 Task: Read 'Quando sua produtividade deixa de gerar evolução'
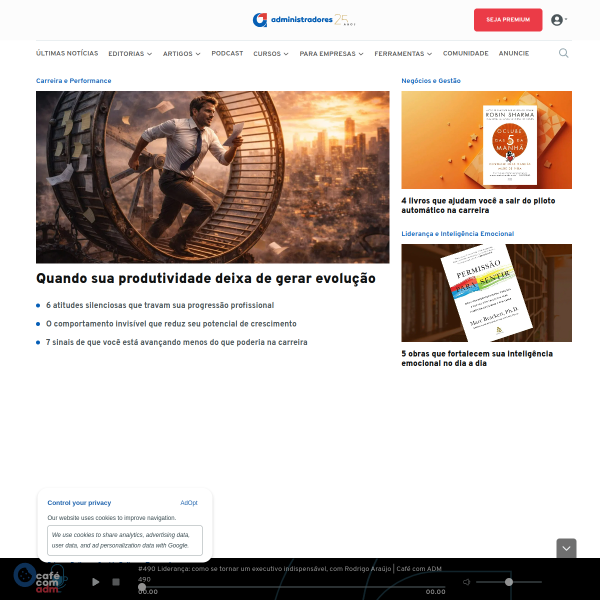[x=206, y=279]
